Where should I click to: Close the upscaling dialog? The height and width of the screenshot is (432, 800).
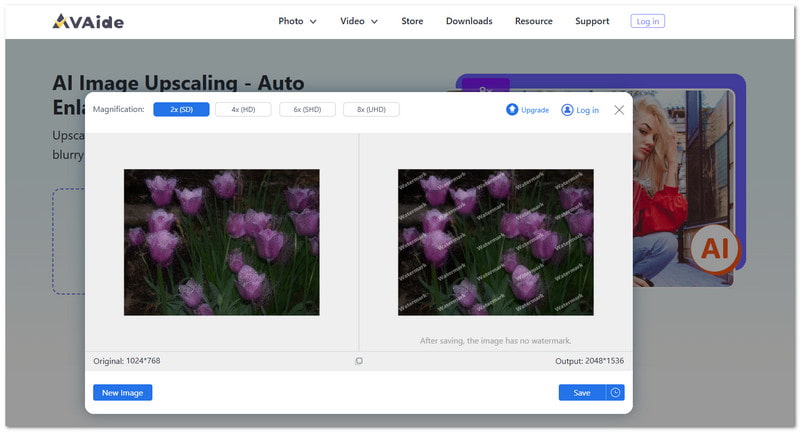coord(619,110)
